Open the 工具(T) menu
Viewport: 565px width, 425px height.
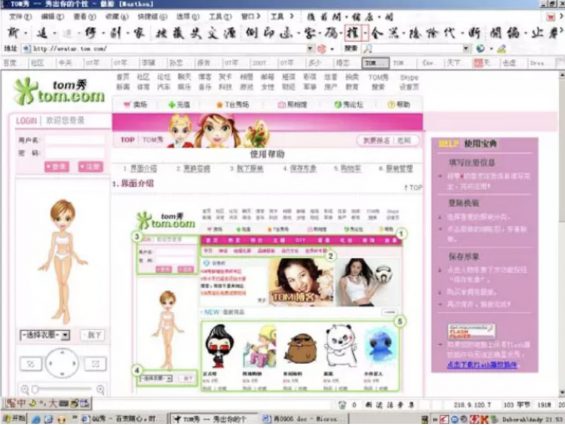click(x=220, y=17)
